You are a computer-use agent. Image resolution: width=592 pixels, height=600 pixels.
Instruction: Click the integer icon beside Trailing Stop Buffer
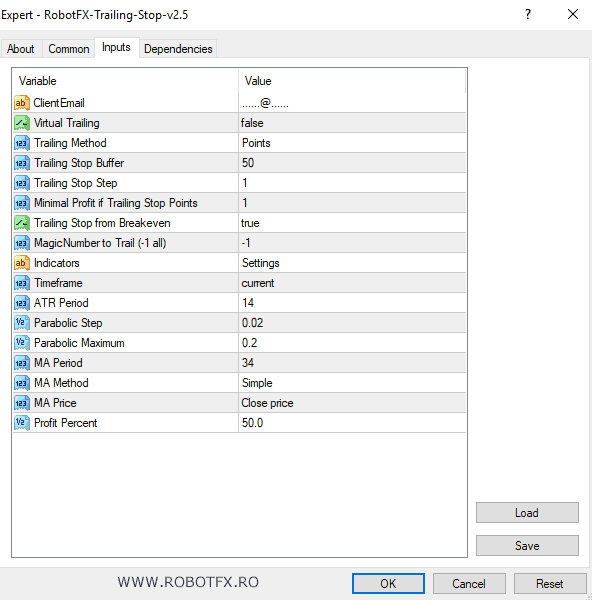coord(22,163)
